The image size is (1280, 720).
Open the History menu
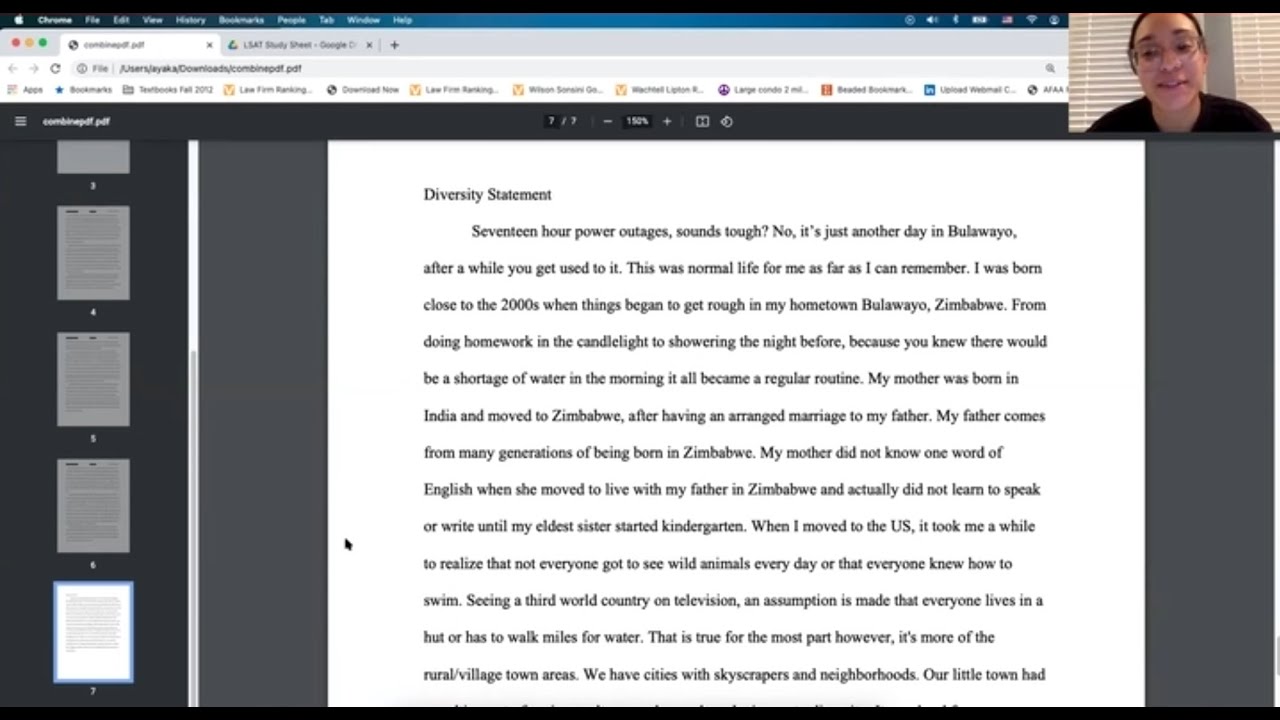(190, 20)
